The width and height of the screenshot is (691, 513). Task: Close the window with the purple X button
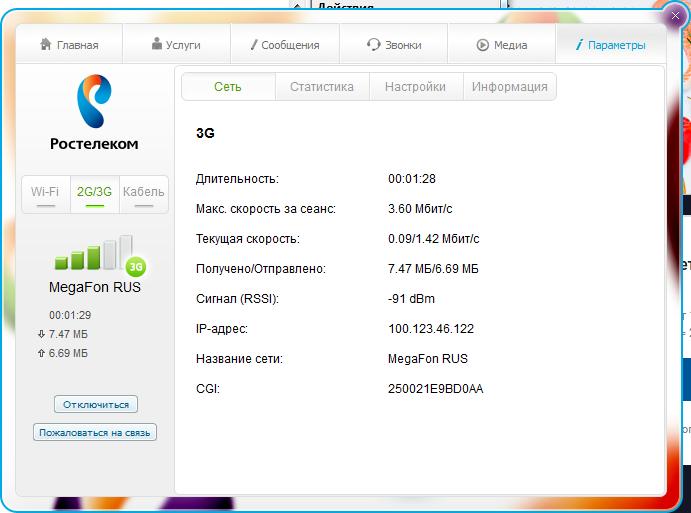[x=676, y=15]
